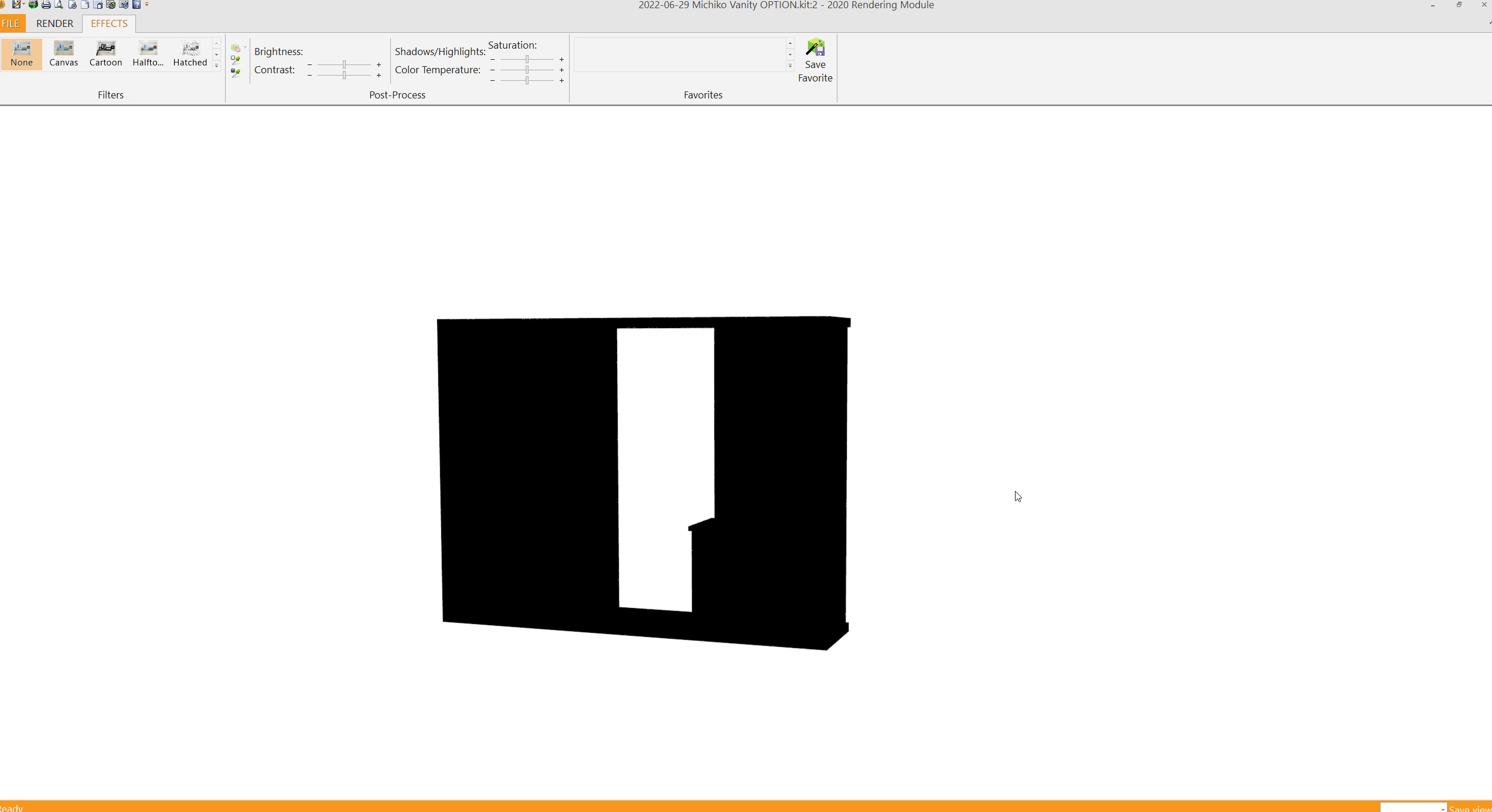The image size is (1492, 812).
Task: Click the print preview magnifier icon
Action: click(59, 5)
